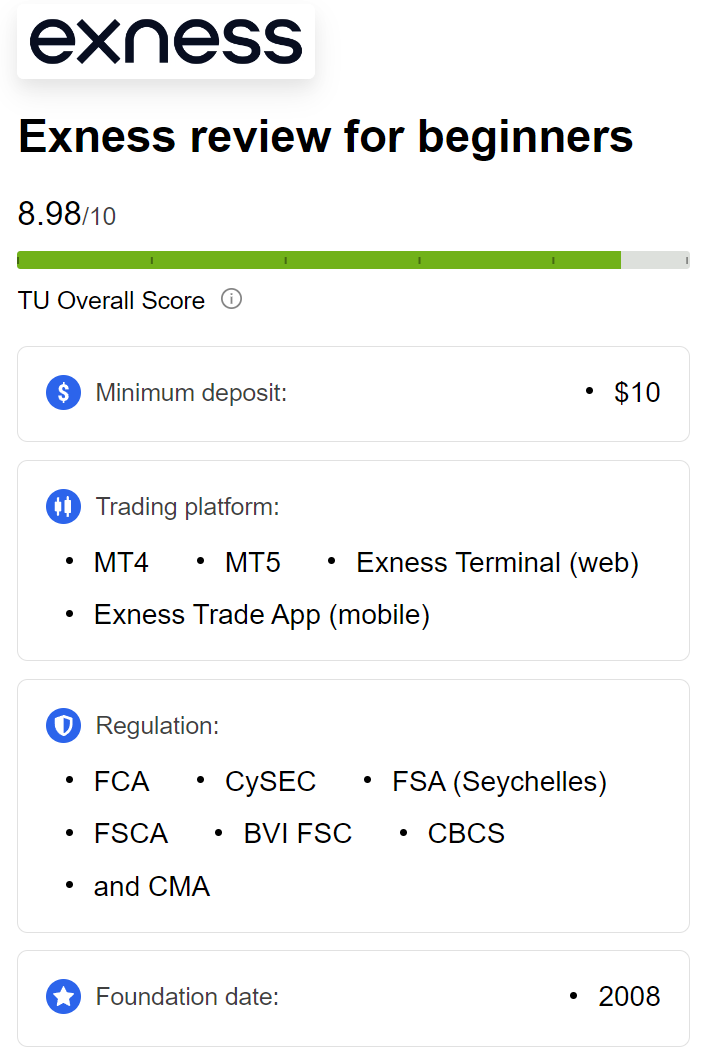706x1057 pixels.
Task: Click the FSCA regulation item
Action: 131,833
